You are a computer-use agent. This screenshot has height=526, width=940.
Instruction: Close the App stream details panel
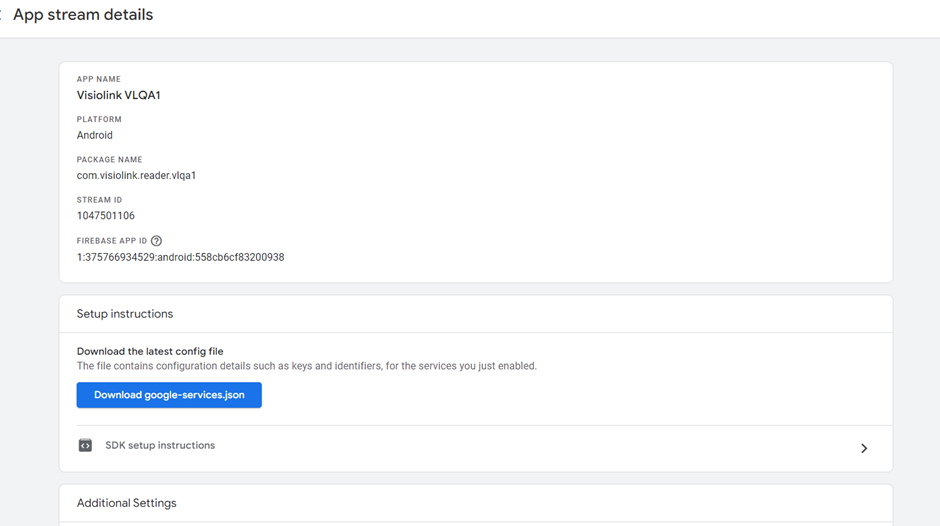[1, 15]
